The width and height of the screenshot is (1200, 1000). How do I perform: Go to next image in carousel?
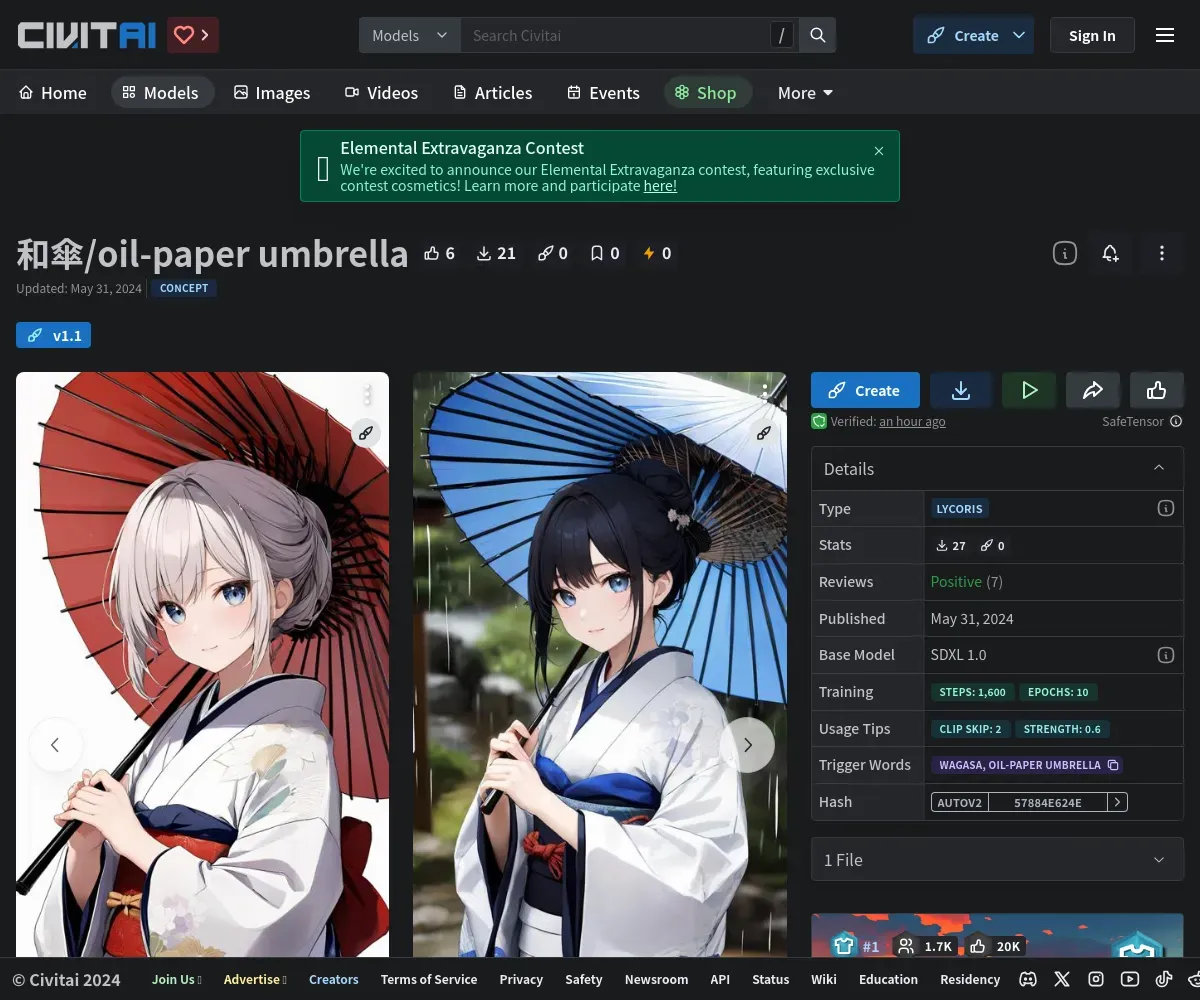point(747,745)
